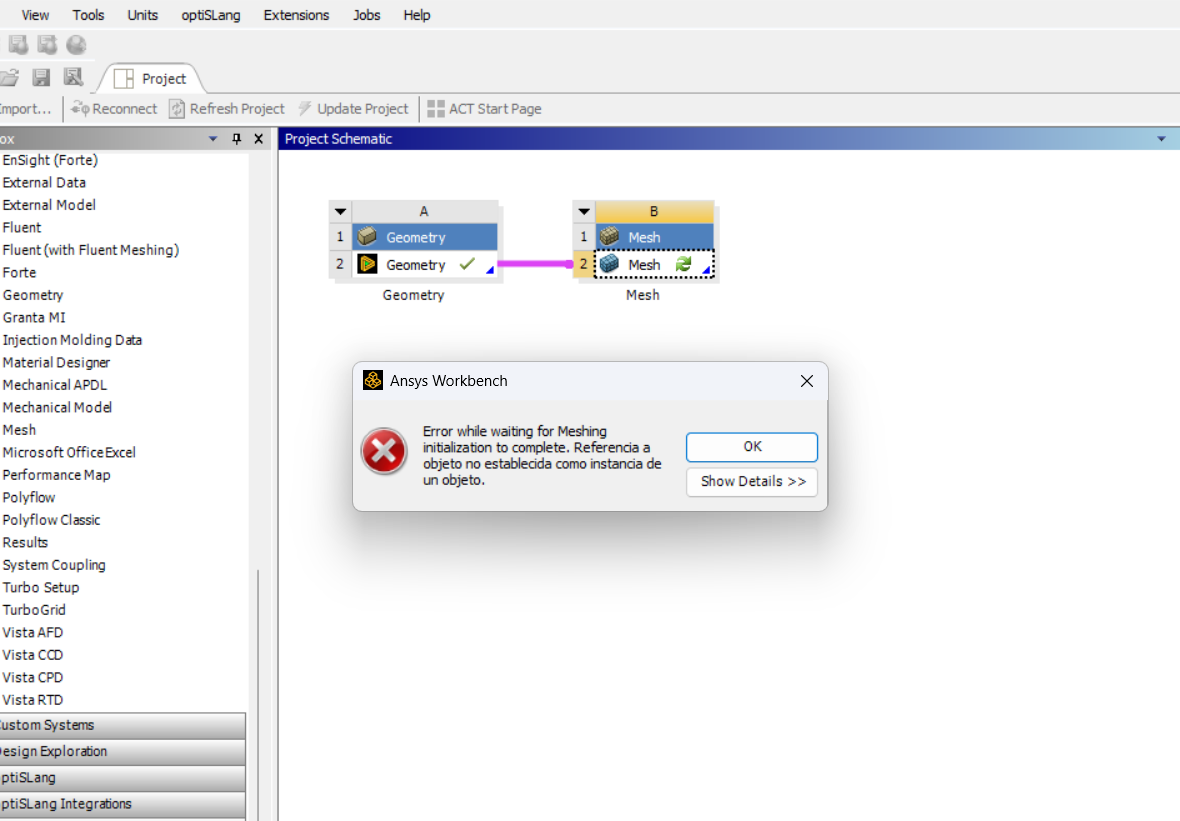Screen dimensions: 1180x821
Task: Select Polyflow Classic in toolbox
Action: (x=50, y=520)
